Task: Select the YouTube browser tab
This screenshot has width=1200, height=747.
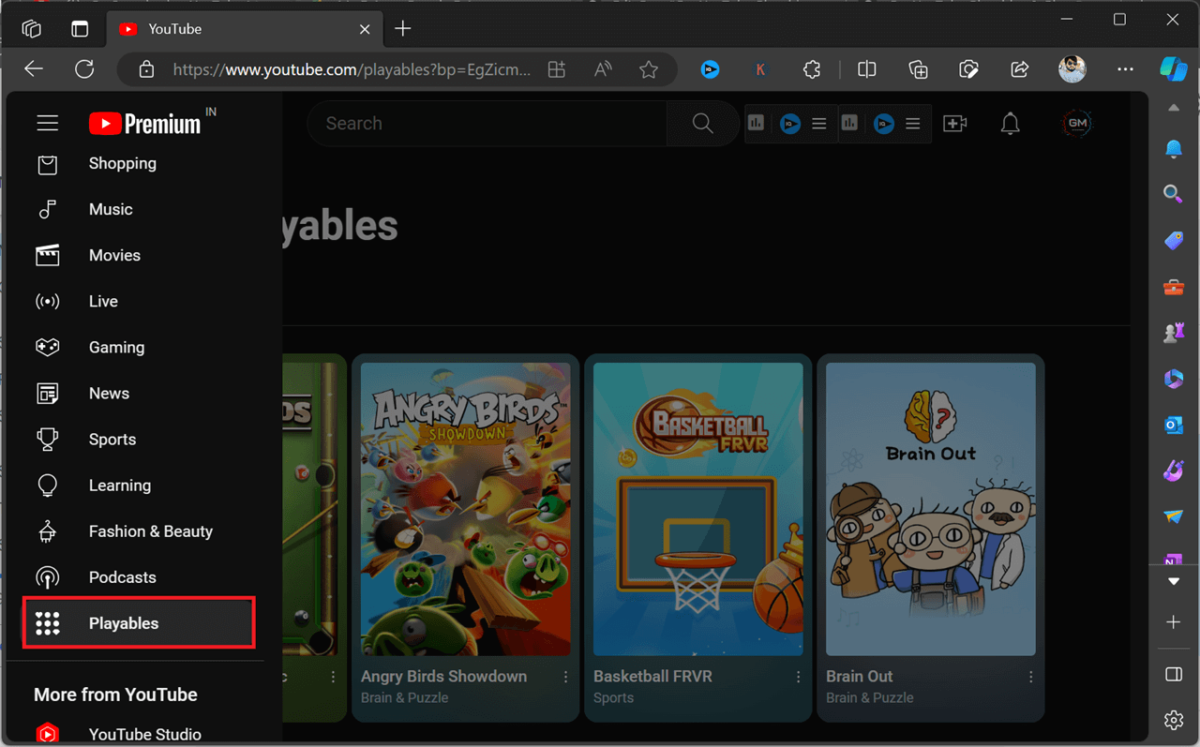Action: click(x=244, y=29)
